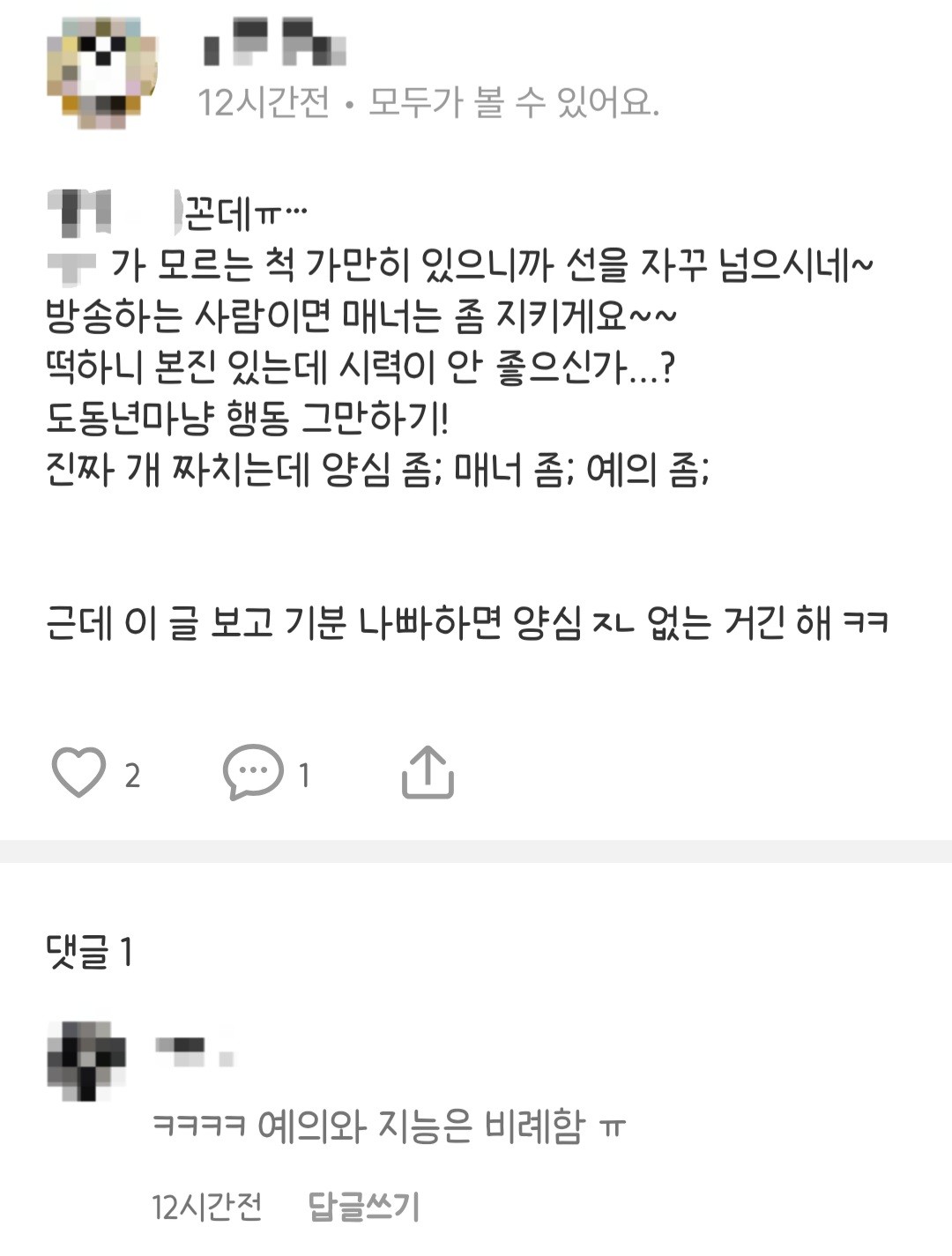Click the comment count number 1

[304, 776]
